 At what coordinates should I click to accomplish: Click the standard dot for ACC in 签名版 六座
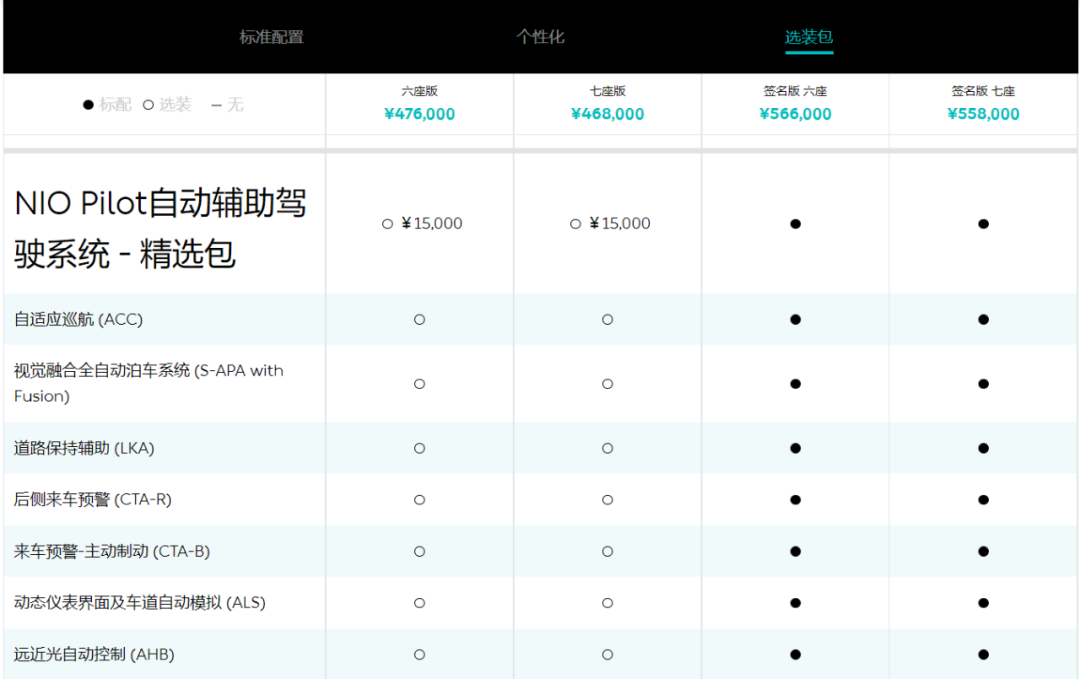796,320
